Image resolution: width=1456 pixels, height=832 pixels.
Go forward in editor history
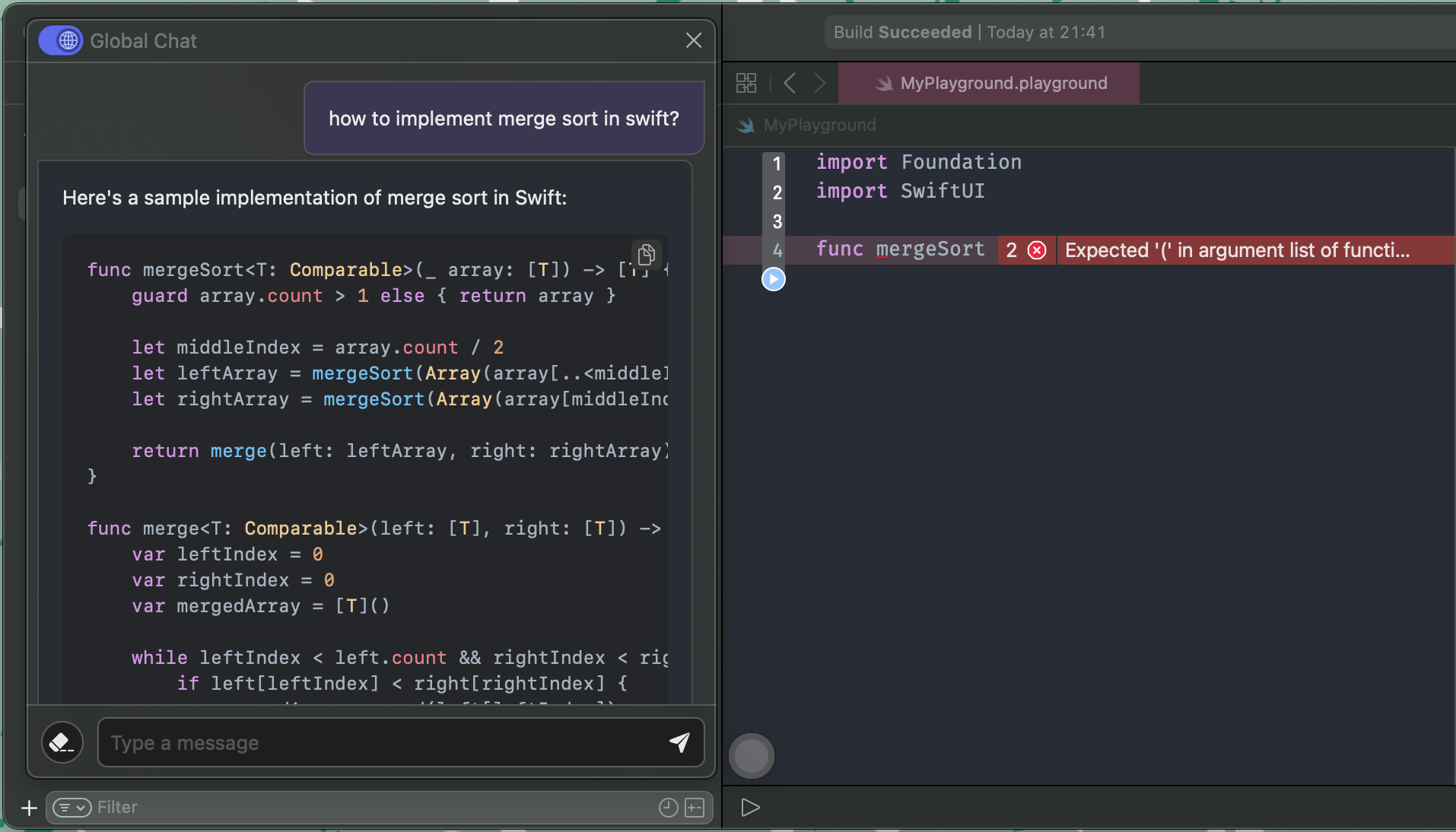(819, 83)
